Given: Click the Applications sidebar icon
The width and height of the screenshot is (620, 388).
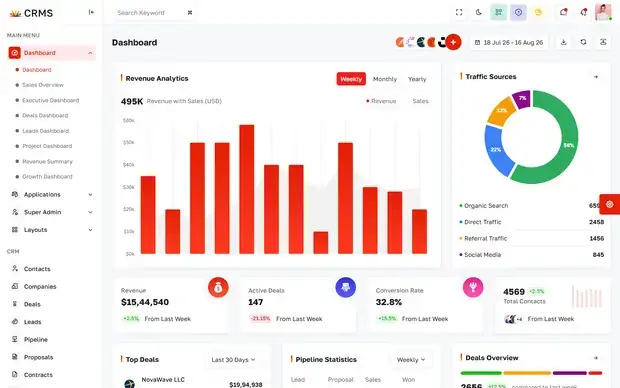Looking at the screenshot, I should click(x=15, y=194).
